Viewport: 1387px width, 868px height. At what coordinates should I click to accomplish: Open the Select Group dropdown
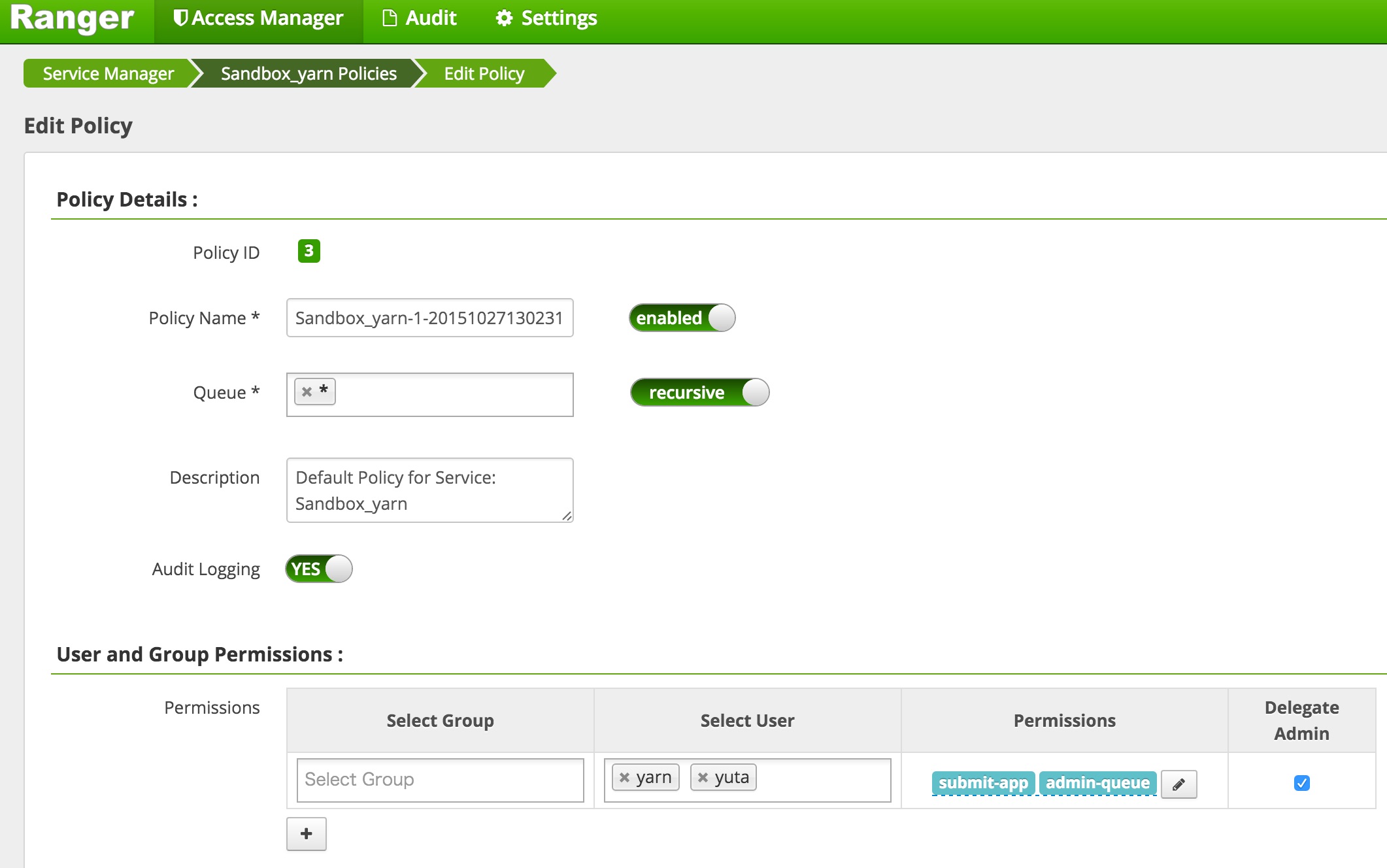pos(439,779)
